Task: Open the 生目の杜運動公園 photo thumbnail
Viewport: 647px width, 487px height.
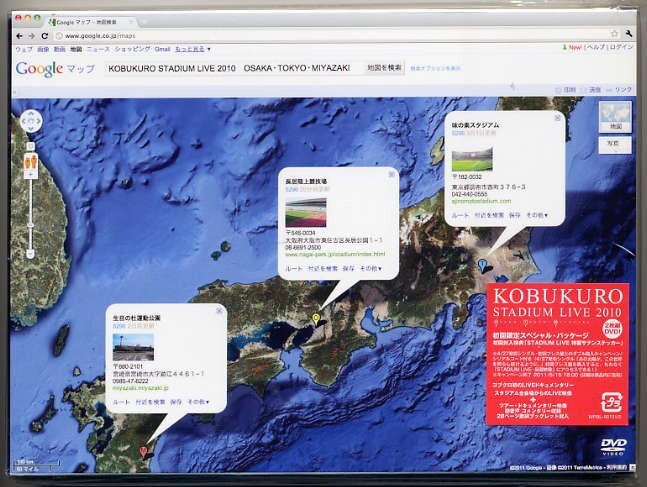Action: coord(133,347)
